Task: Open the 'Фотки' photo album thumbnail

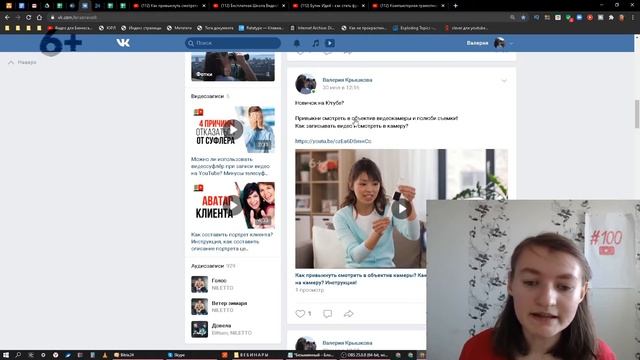Action: [233, 67]
